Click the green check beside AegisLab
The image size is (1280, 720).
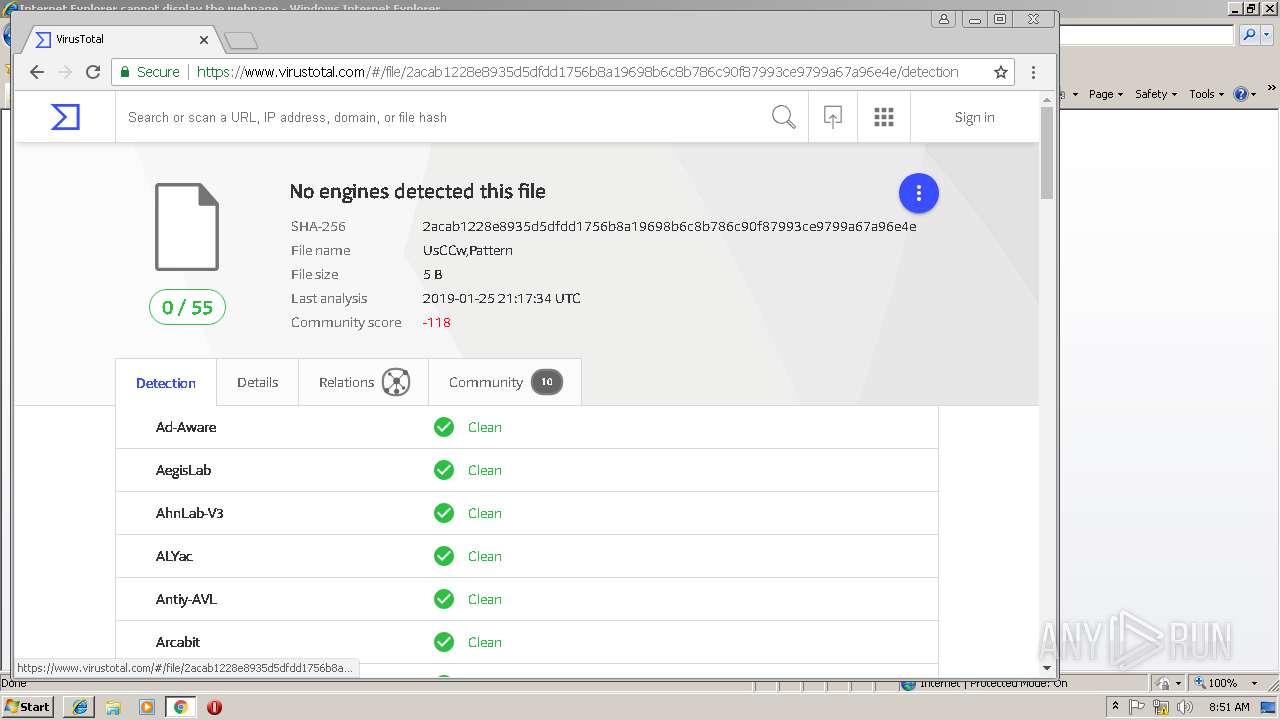[x=444, y=470]
